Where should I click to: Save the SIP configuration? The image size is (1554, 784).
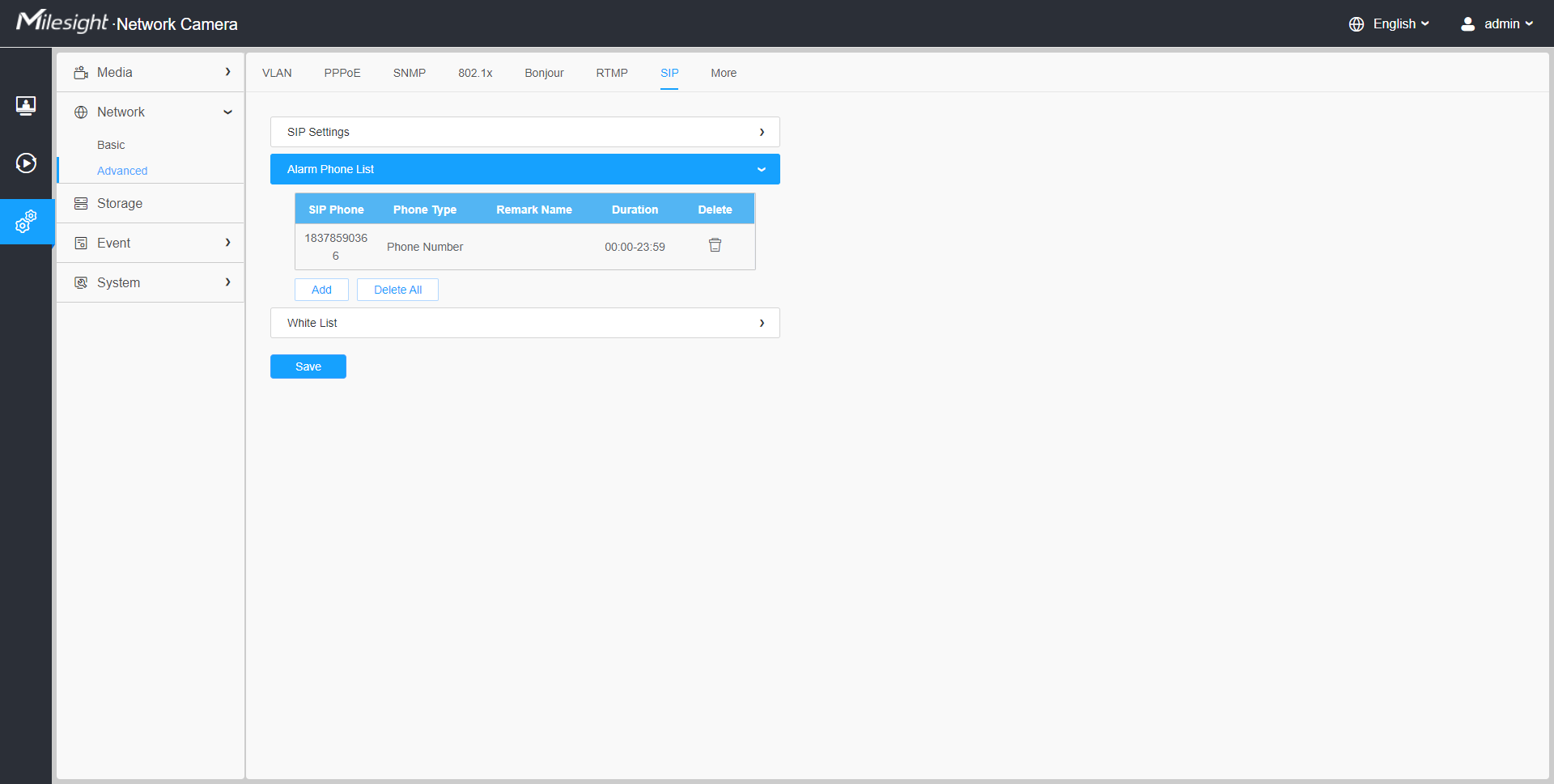(x=308, y=367)
